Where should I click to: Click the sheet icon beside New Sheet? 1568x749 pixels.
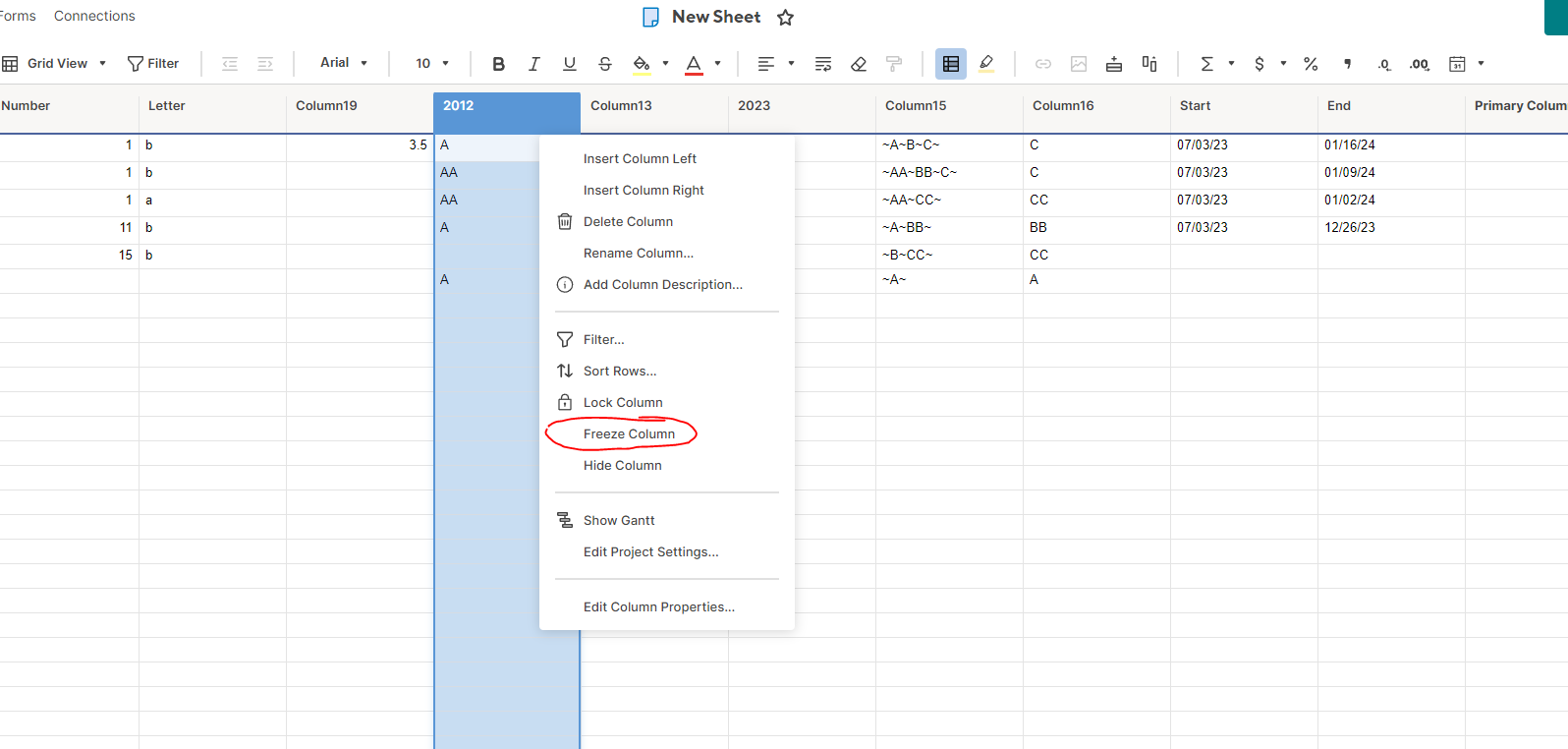point(650,17)
